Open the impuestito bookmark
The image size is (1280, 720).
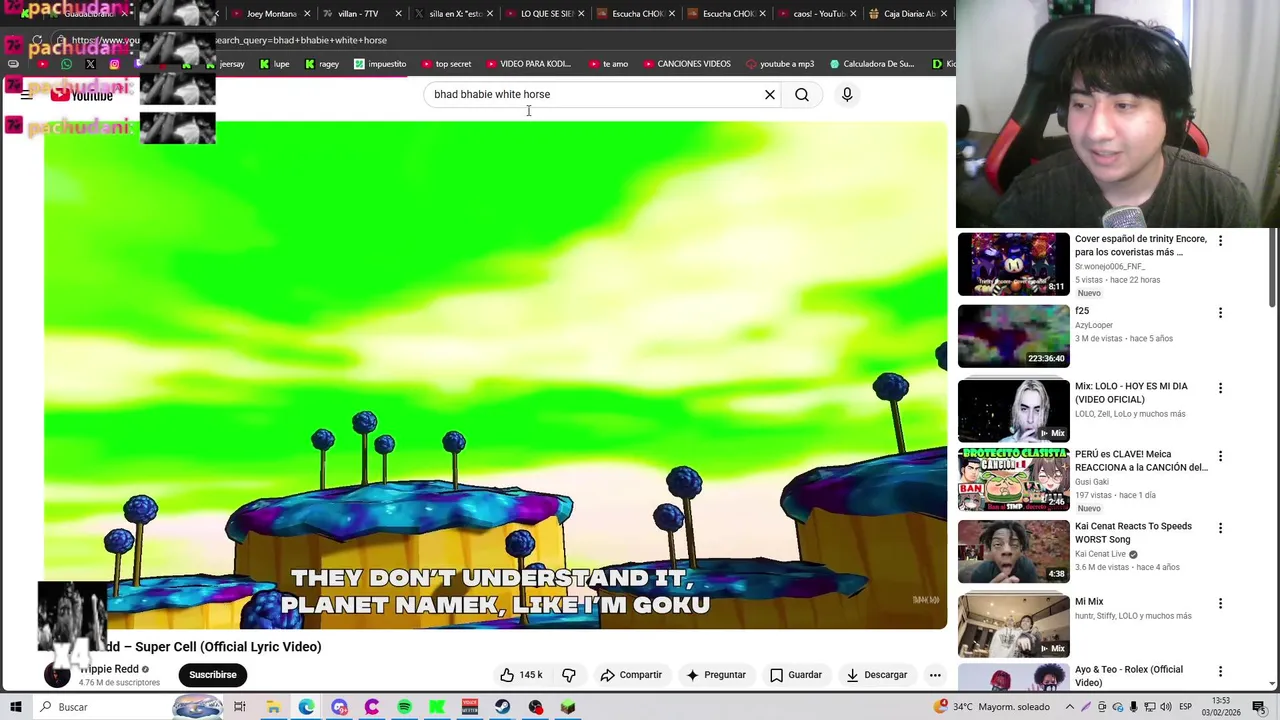[380, 64]
